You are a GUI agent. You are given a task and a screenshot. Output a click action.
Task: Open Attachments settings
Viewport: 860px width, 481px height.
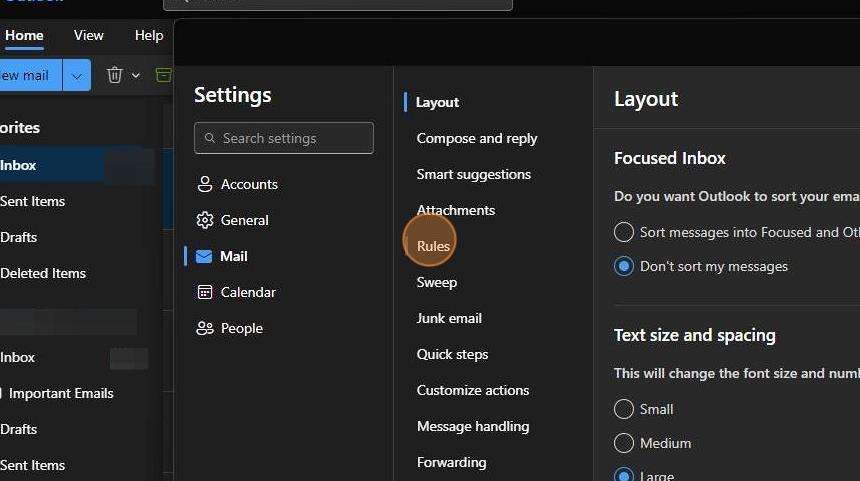click(456, 211)
